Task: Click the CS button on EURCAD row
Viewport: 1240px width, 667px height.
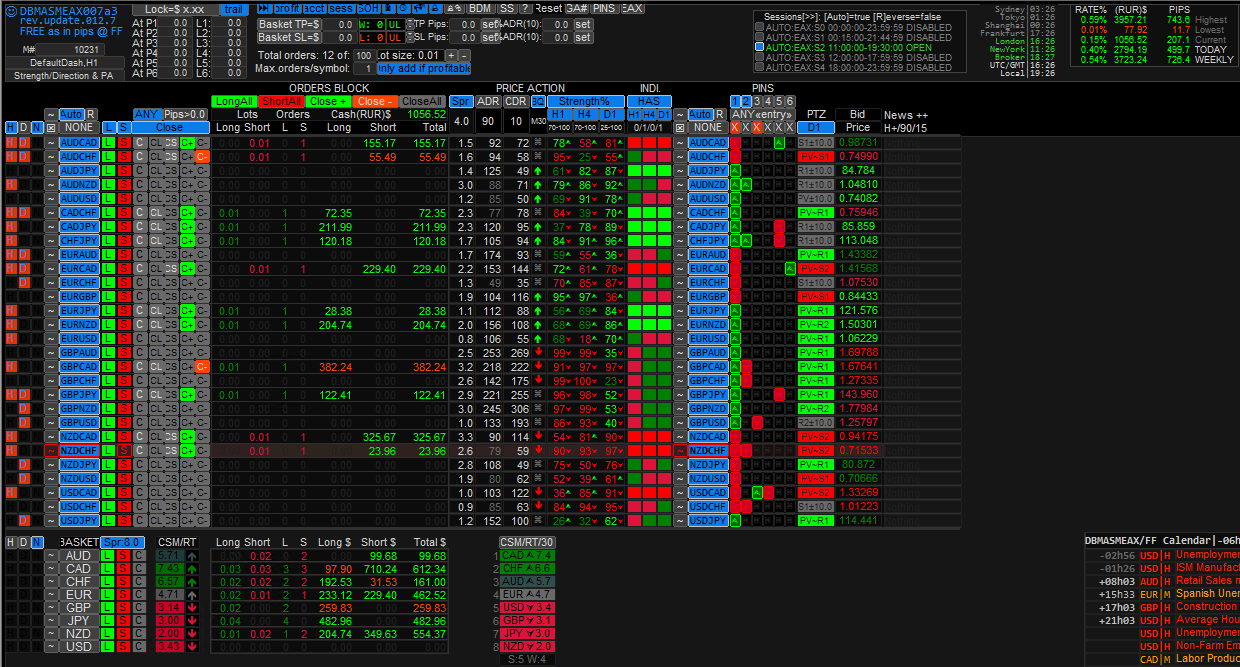Action: (171, 268)
